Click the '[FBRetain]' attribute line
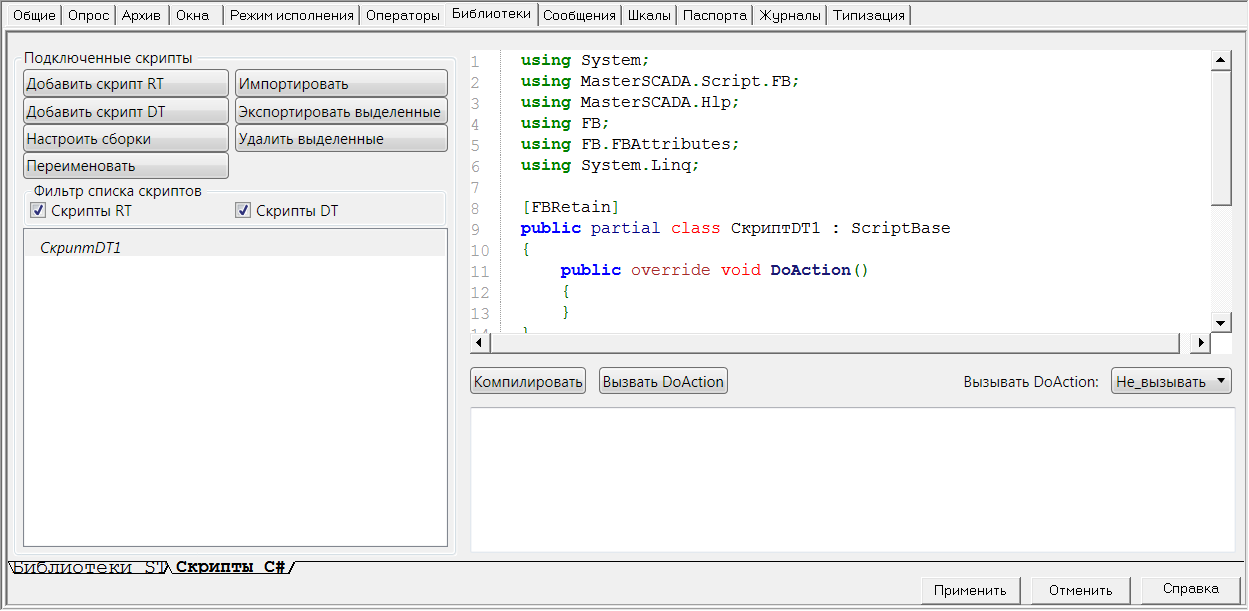The image size is (1249, 611). [x=570, y=207]
